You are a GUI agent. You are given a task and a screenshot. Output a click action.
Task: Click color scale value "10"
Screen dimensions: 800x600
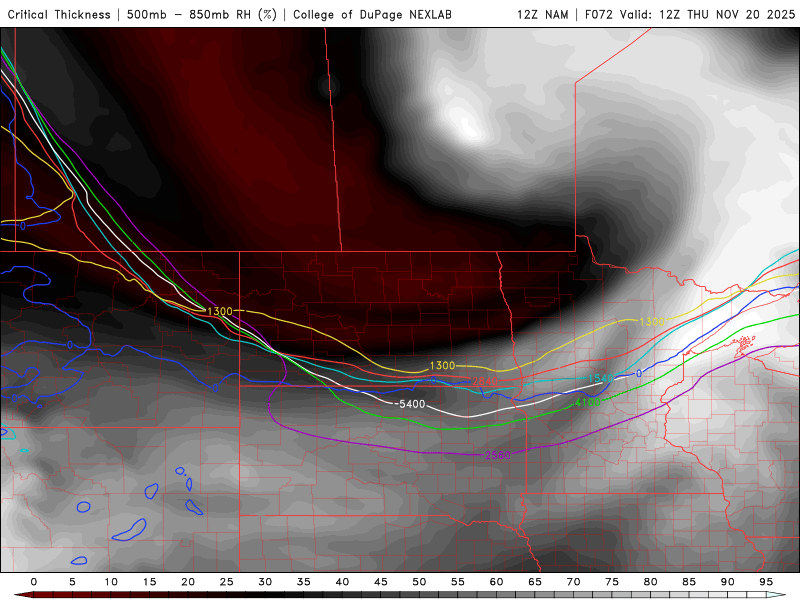tap(111, 582)
